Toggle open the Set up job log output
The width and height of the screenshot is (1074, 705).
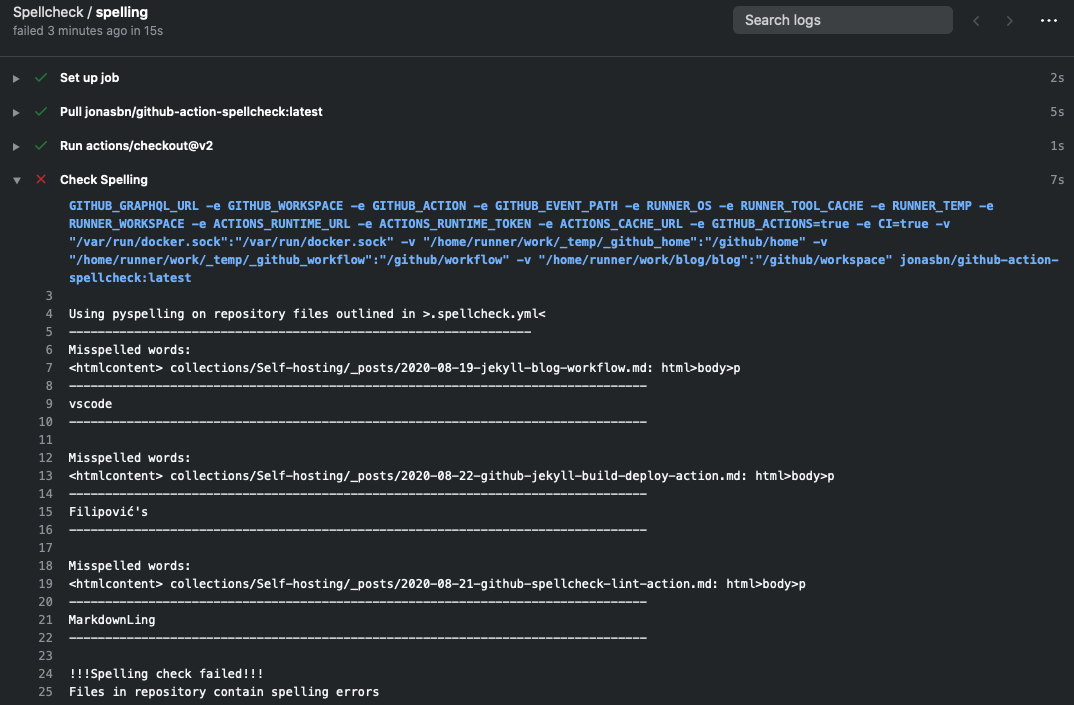15,77
